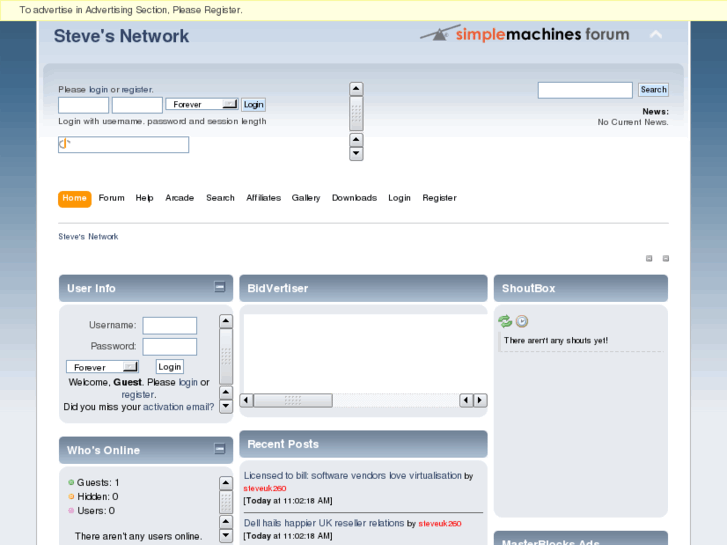Viewport: 727px width, 545px height.
Task: Click the Who's Online scrollbar topmost up arrow
Action: 226,483
